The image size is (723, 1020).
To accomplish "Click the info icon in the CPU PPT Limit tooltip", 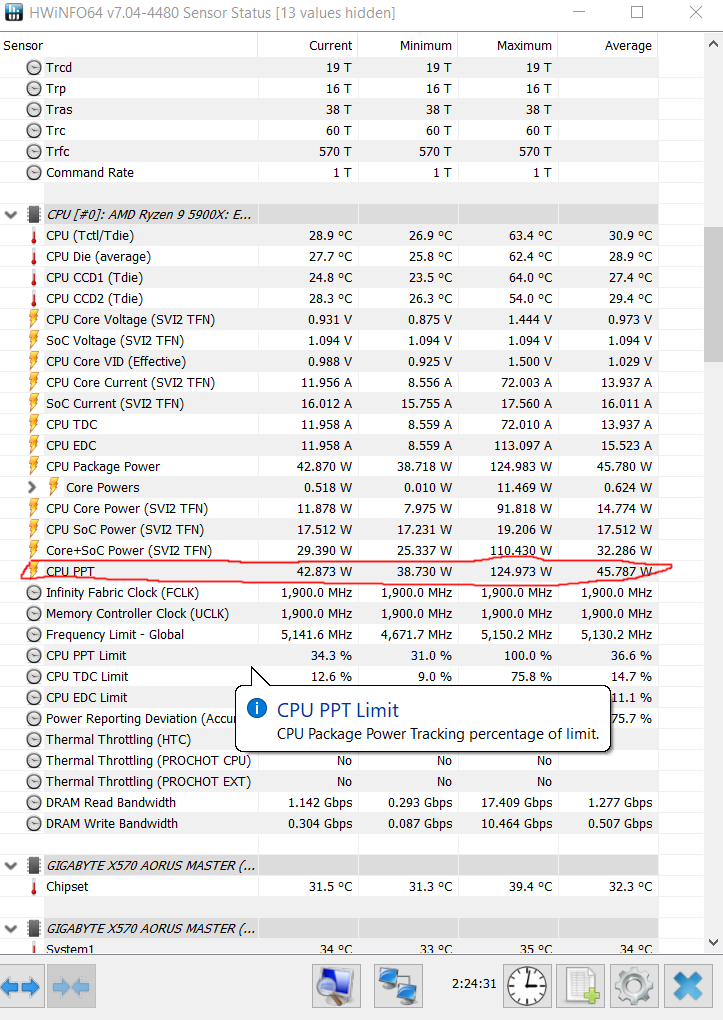I will 257,708.
